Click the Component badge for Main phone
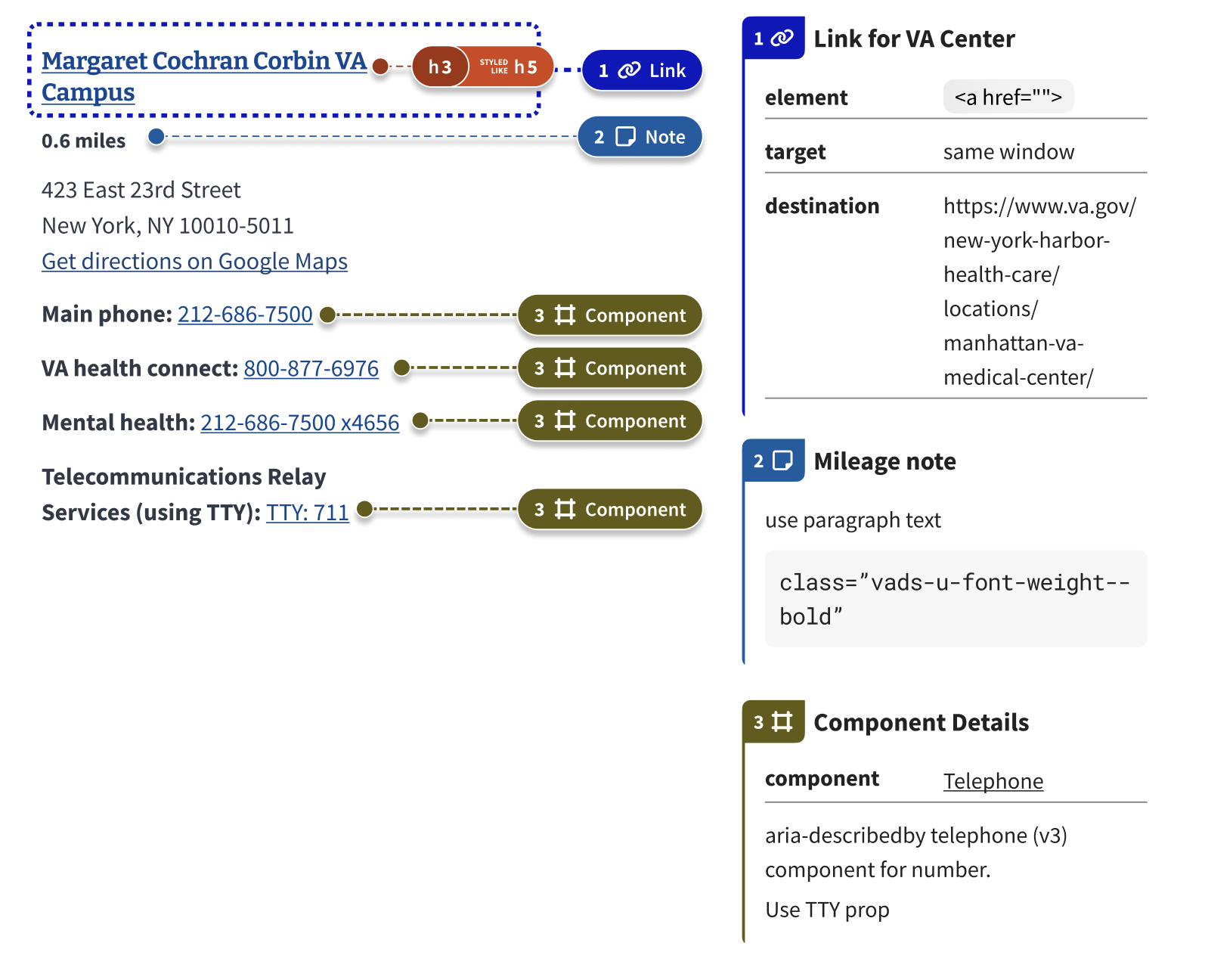Screen dimensions: 1205x980 [610, 315]
